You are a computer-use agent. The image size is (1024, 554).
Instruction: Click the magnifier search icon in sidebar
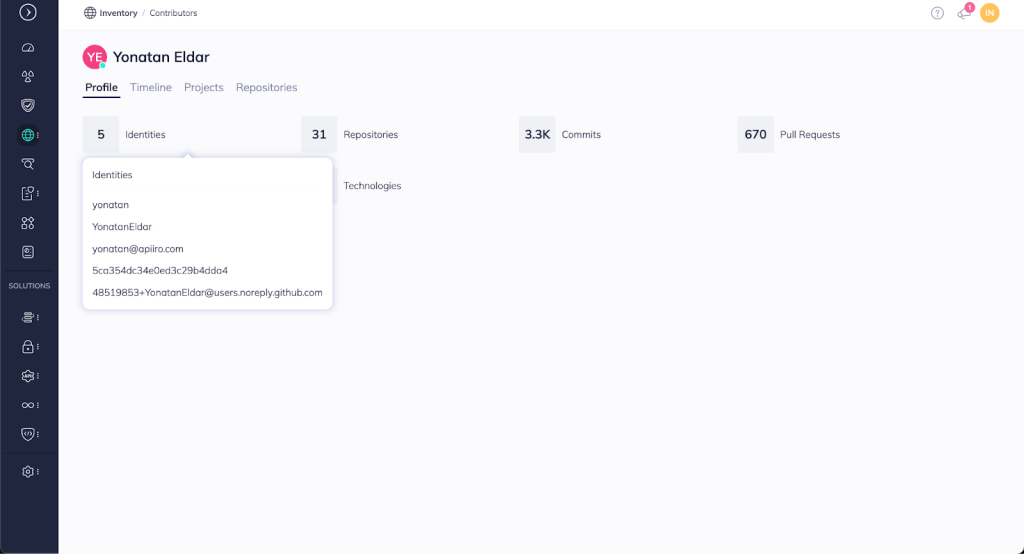coord(28,164)
